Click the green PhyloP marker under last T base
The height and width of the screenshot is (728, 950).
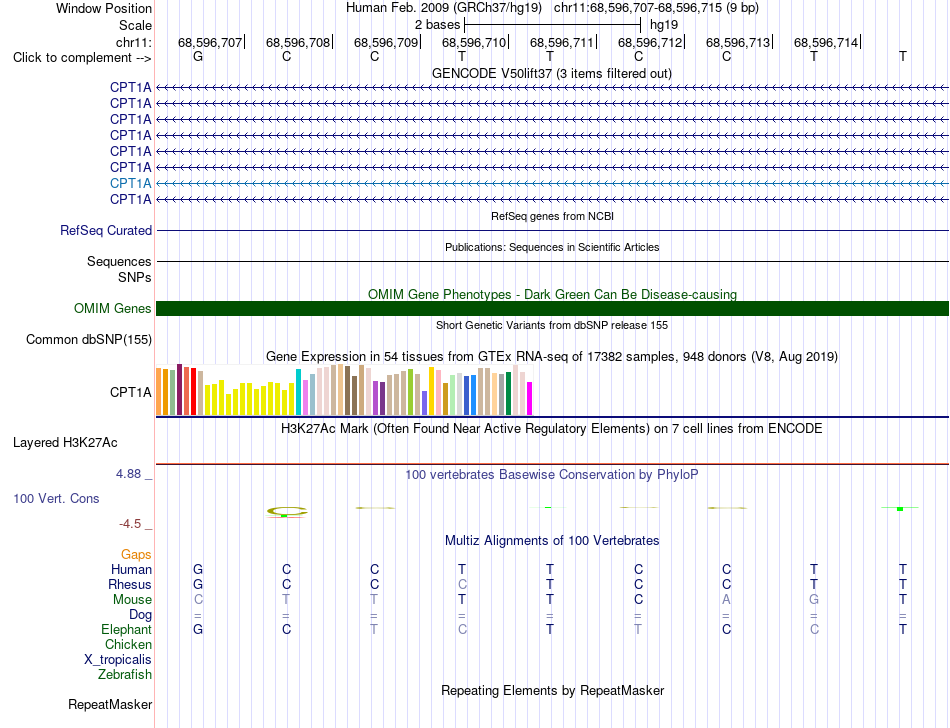coord(900,509)
